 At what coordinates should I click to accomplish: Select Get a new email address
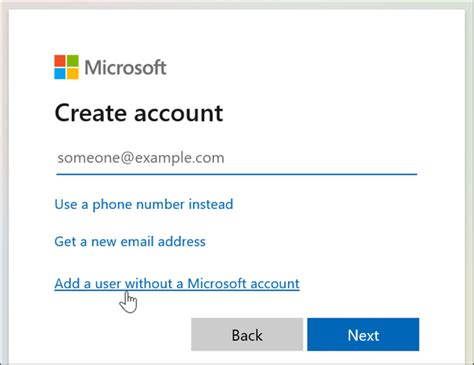click(x=130, y=241)
